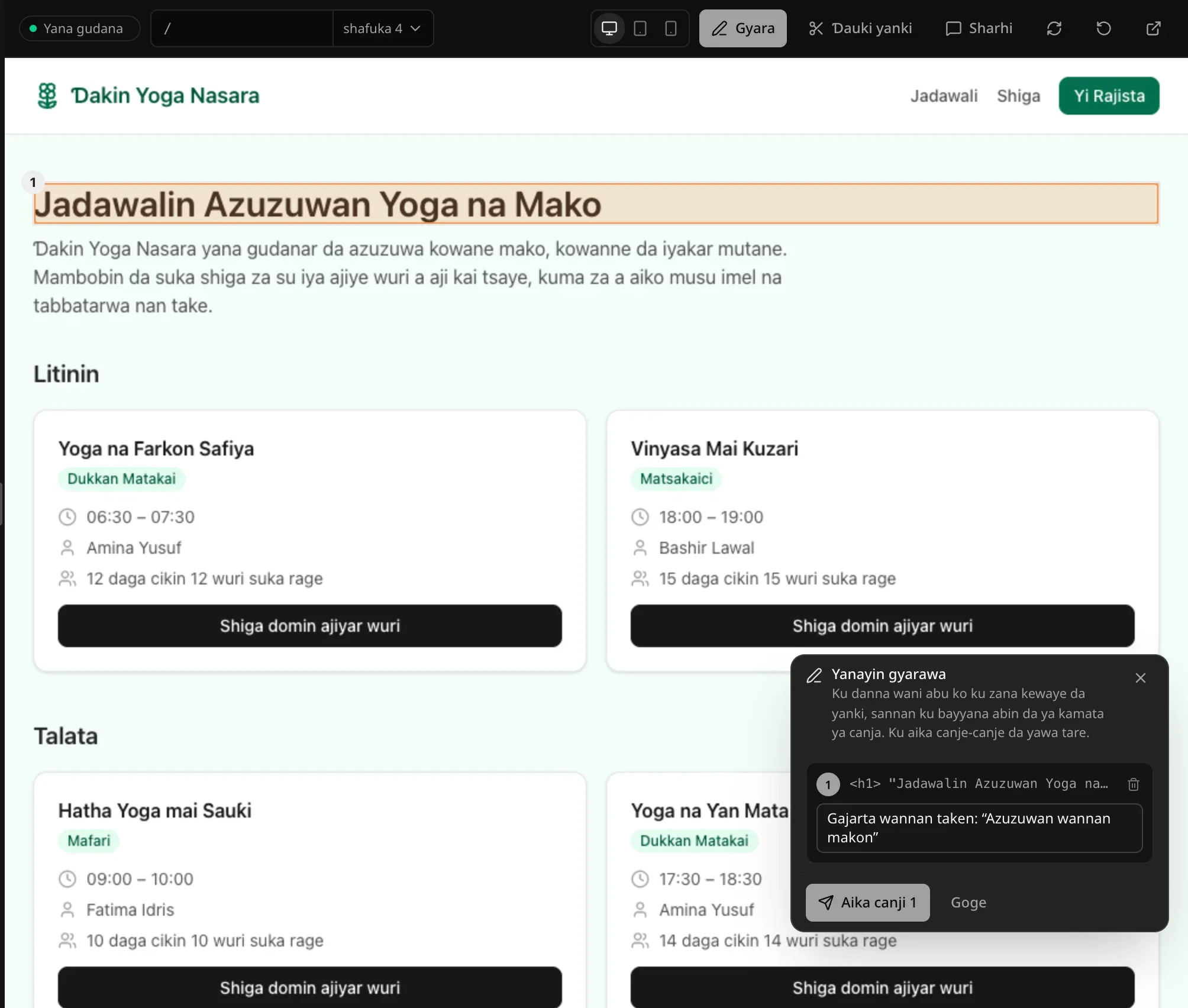Click the Vinyasa Mai Kuzari card title
Image resolution: width=1188 pixels, height=1008 pixels.
coord(715,448)
